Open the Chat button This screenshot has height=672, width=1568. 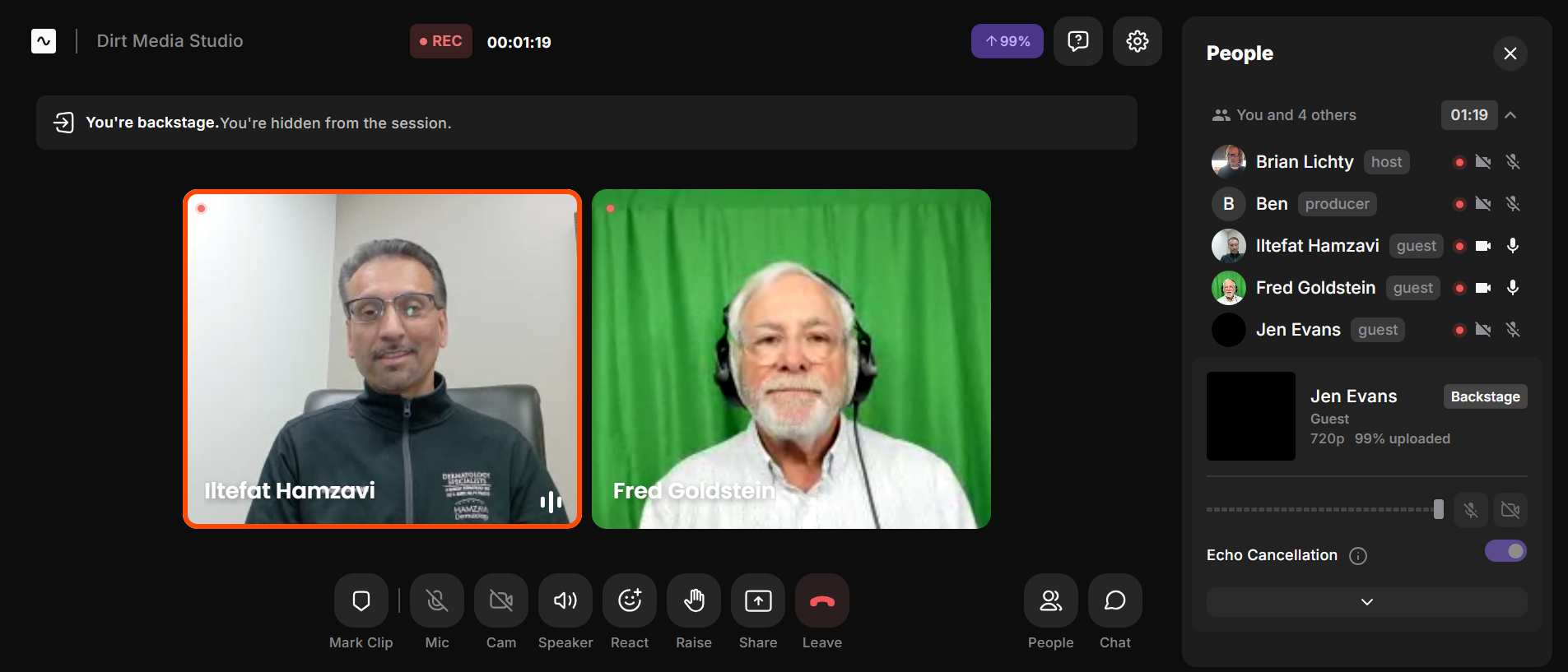click(1115, 600)
